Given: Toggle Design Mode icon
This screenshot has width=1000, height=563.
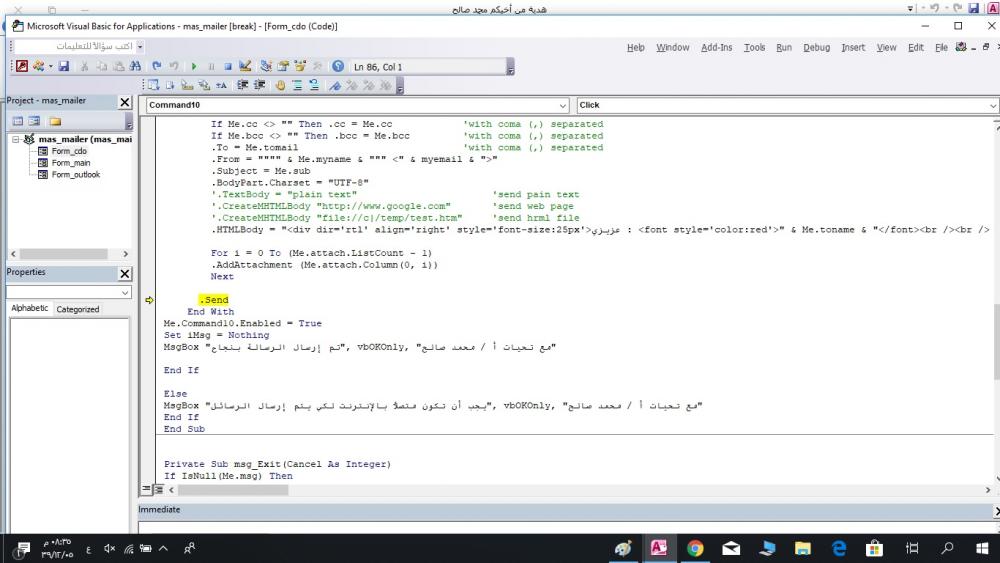Looking at the screenshot, I should (x=245, y=66).
